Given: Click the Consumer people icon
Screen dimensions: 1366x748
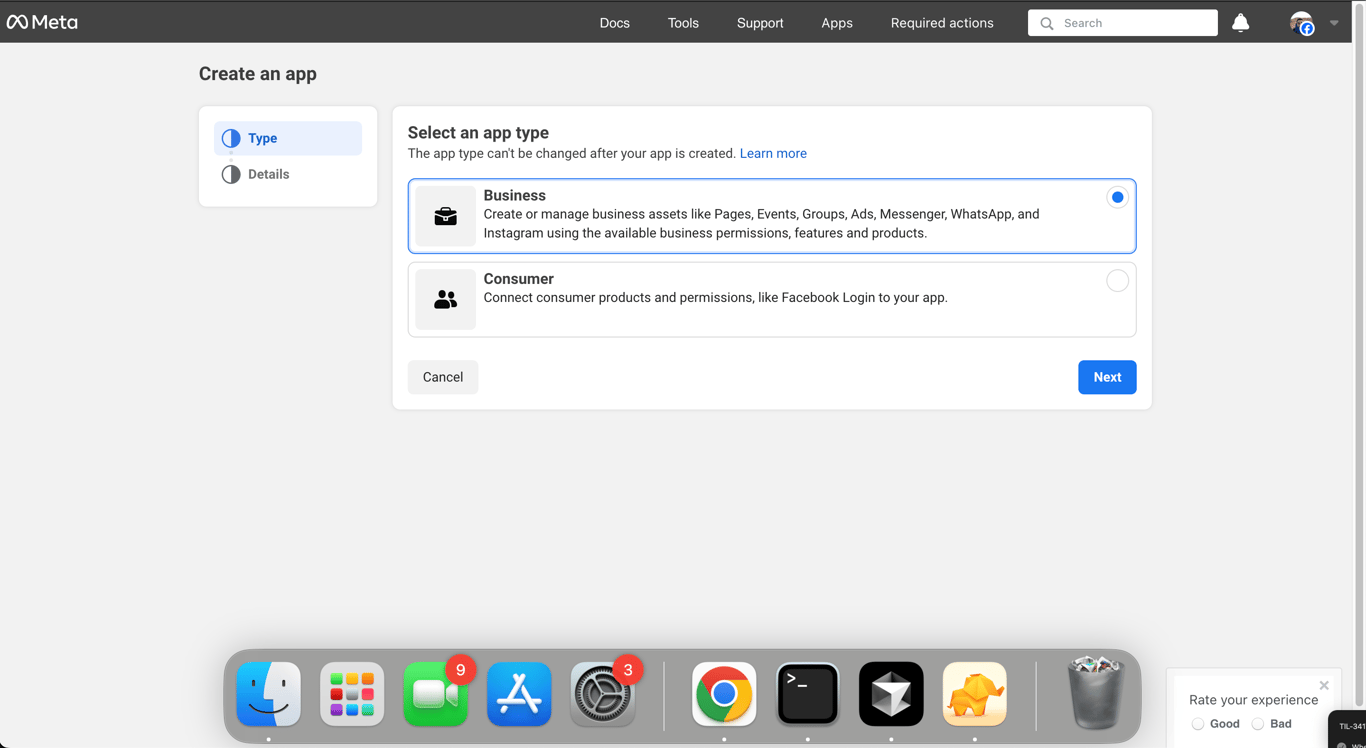Looking at the screenshot, I should pyautogui.click(x=446, y=299).
